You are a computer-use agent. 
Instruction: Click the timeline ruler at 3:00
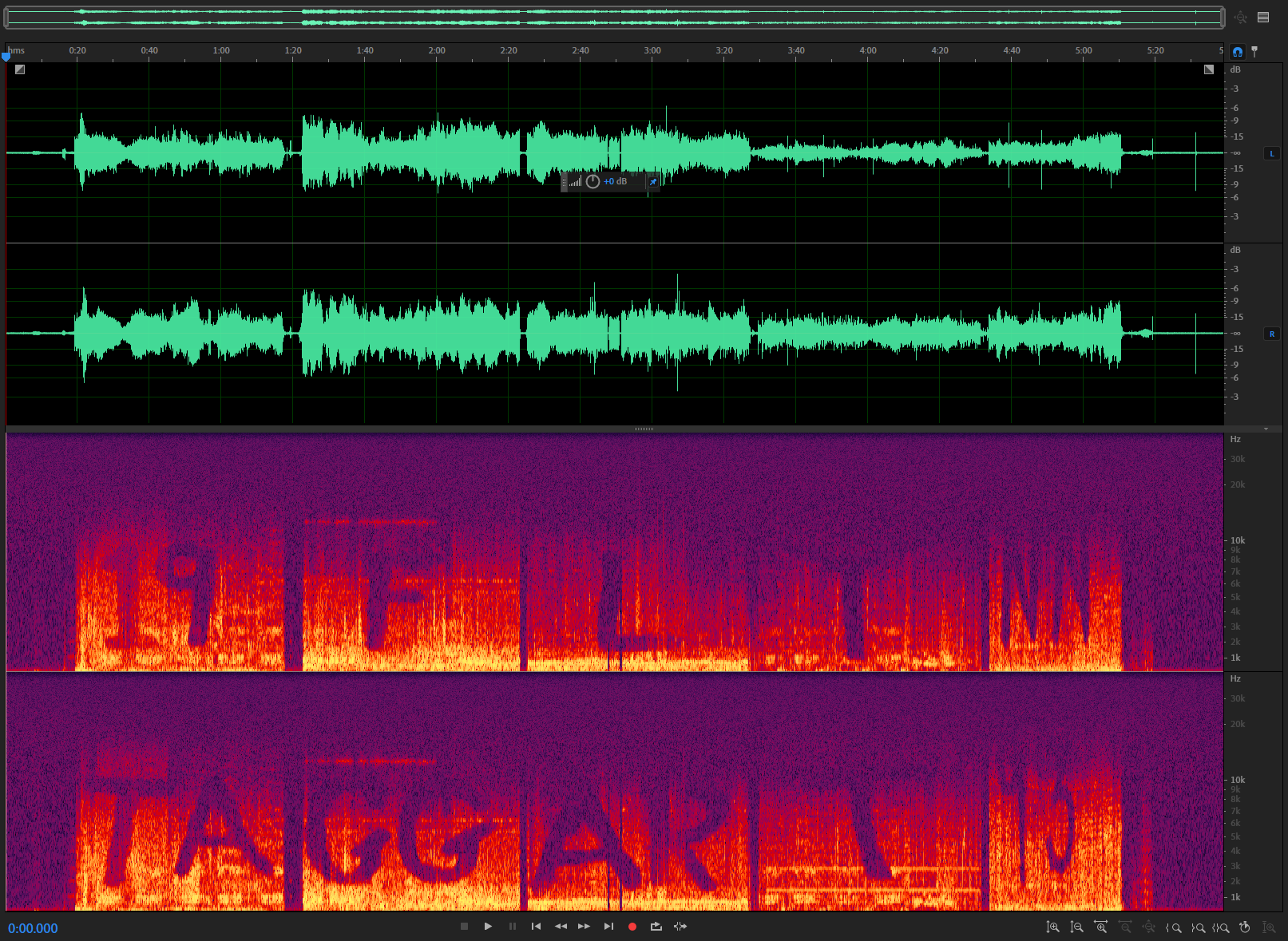coord(652,52)
